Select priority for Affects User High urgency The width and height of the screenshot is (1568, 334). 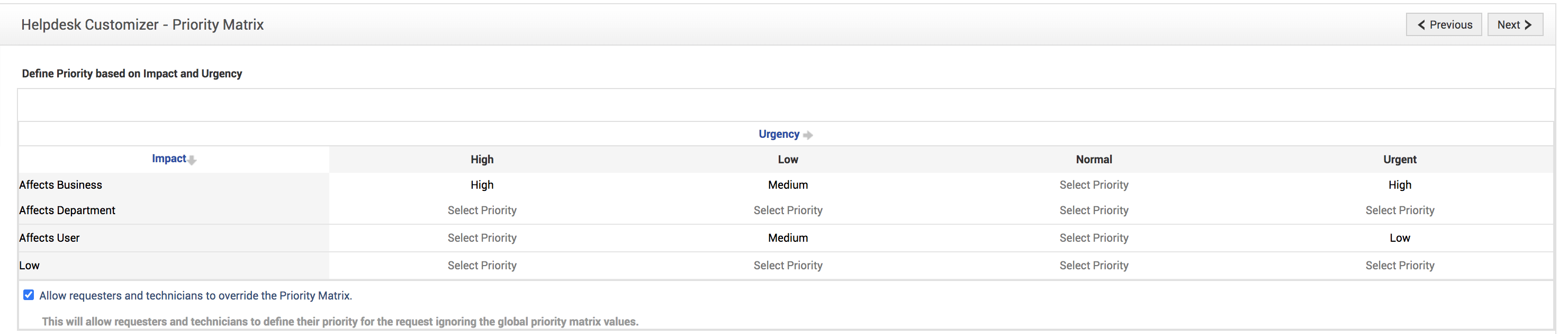click(482, 238)
